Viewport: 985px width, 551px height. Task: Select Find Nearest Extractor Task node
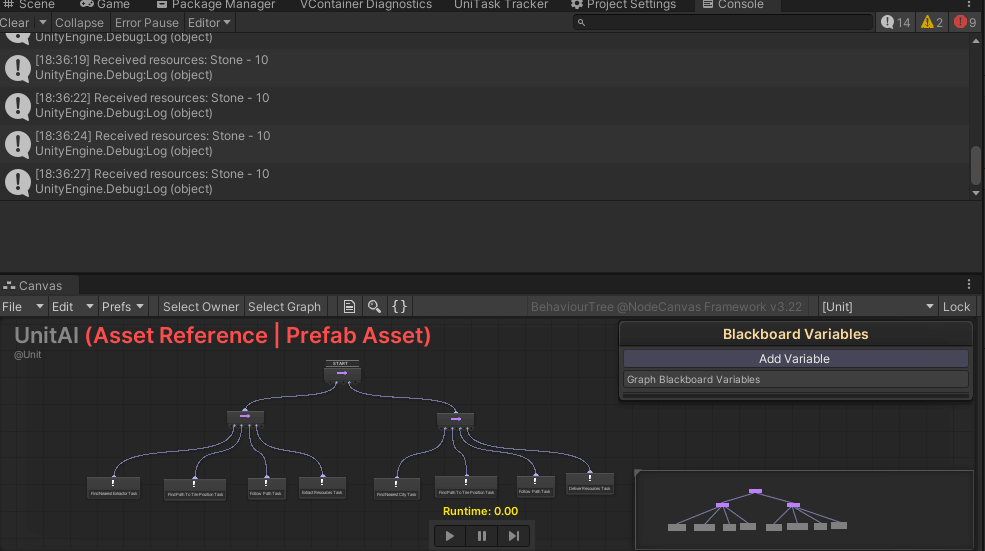114,488
